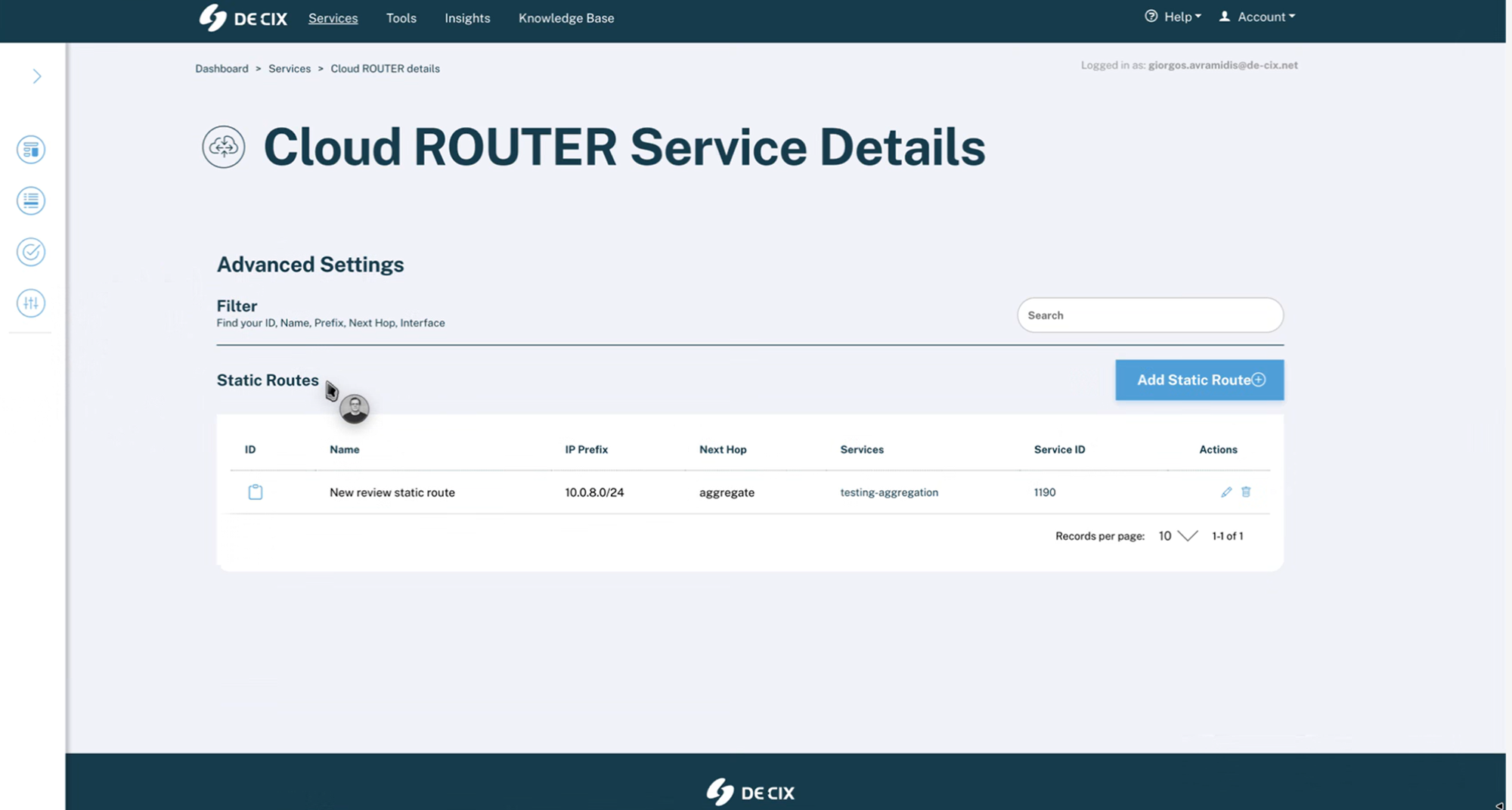Screen dimensions: 1512x810
Task: Open the checkmark circle sidebar icon
Action: pos(31,252)
